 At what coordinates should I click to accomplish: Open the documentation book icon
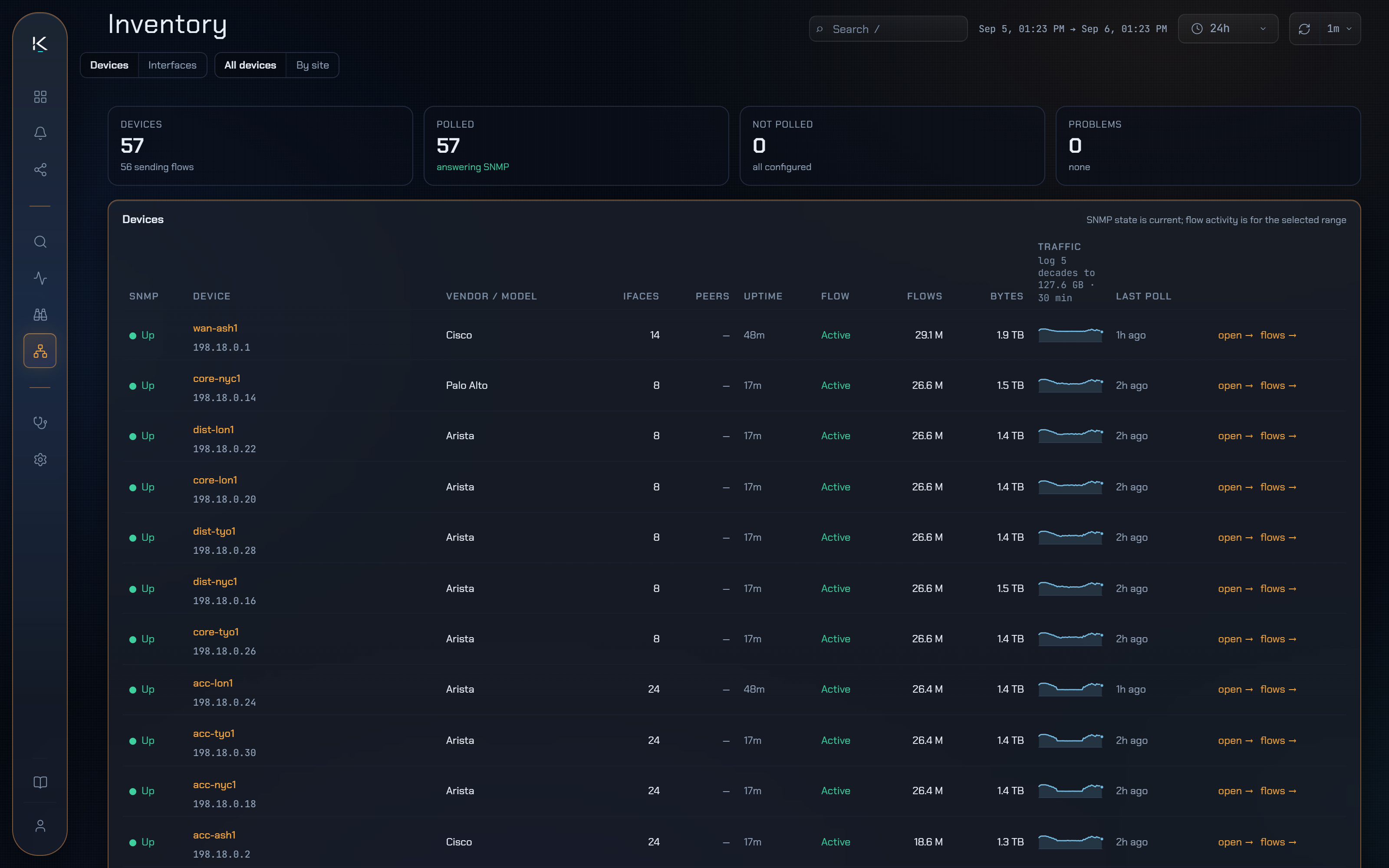pyautogui.click(x=39, y=783)
